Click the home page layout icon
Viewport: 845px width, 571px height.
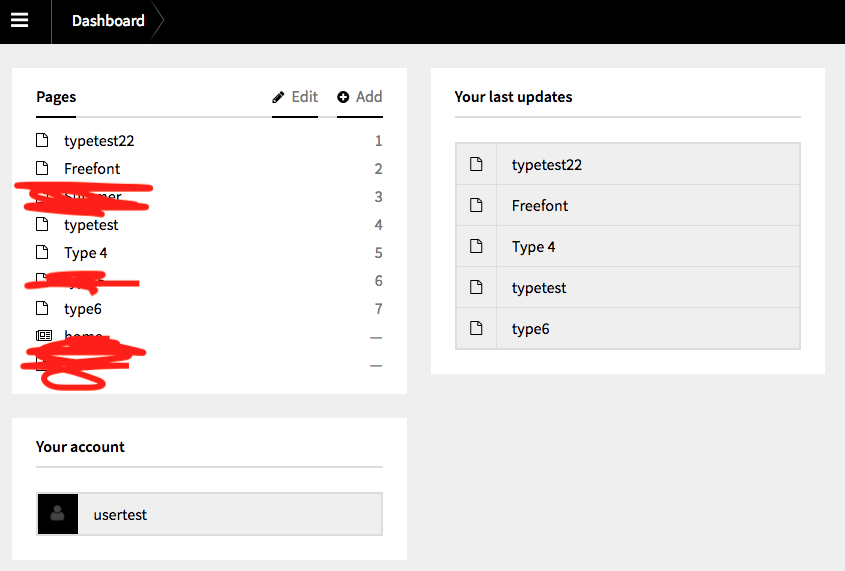tap(43, 336)
